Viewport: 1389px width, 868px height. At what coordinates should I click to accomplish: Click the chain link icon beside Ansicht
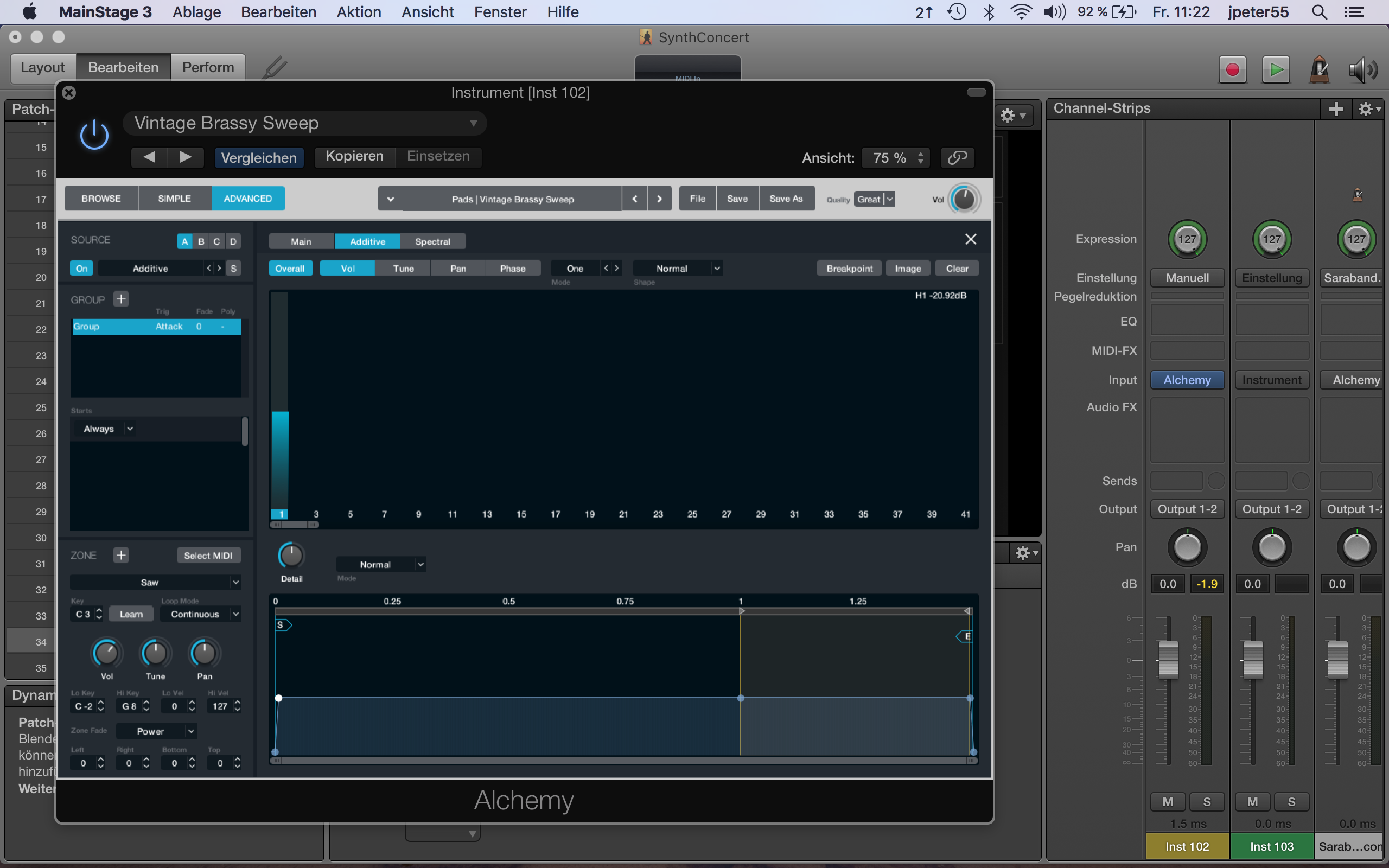[x=957, y=158]
